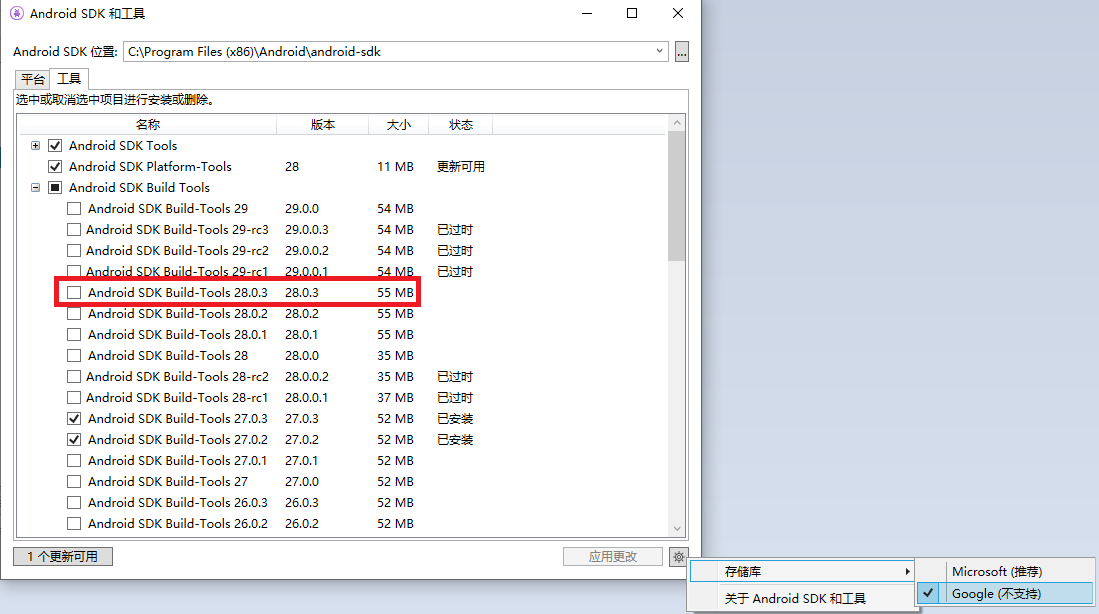Screen dimensions: 1099x614
Task: Click the checkmark next to Google (不支持)
Action: 928,593
